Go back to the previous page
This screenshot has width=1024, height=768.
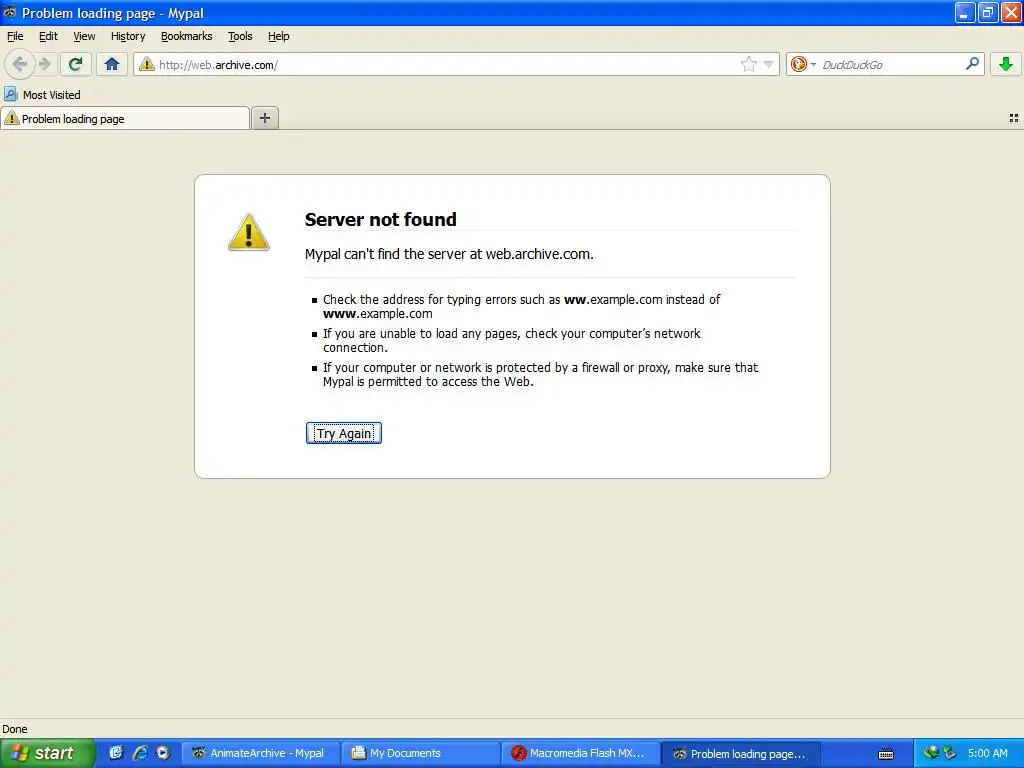20,64
